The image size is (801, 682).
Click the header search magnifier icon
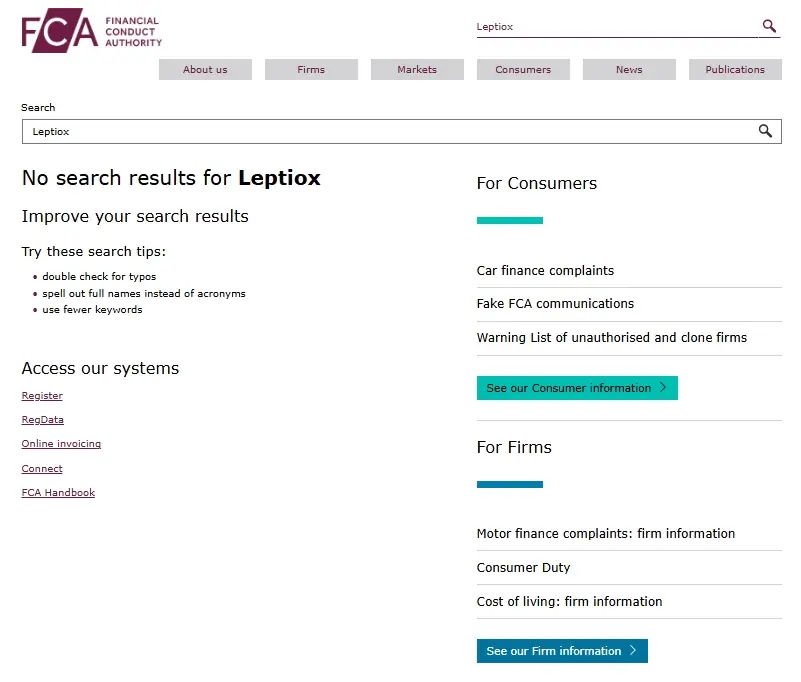click(769, 26)
